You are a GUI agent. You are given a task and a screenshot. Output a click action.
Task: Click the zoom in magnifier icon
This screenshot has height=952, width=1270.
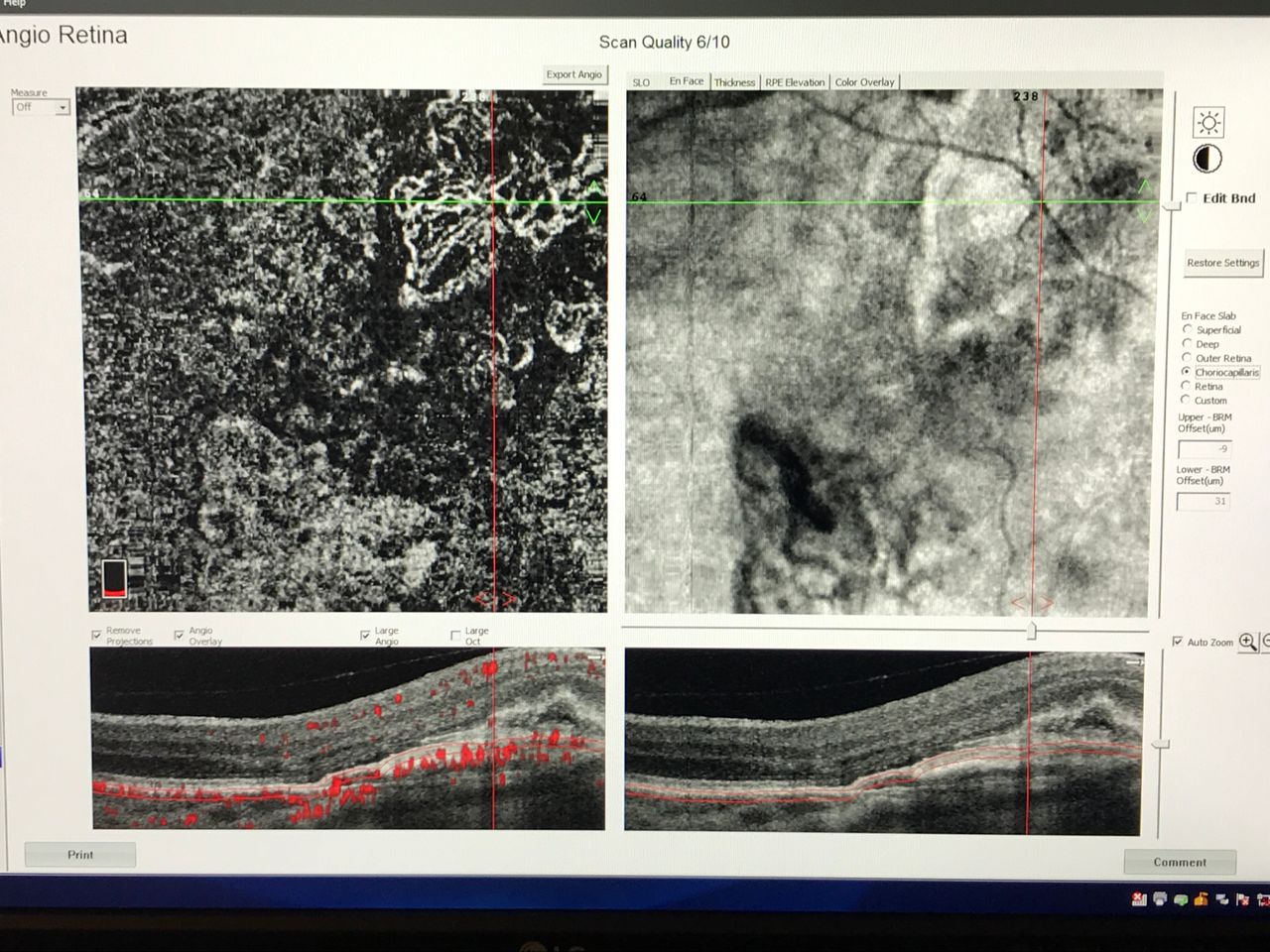pyautogui.click(x=1247, y=643)
